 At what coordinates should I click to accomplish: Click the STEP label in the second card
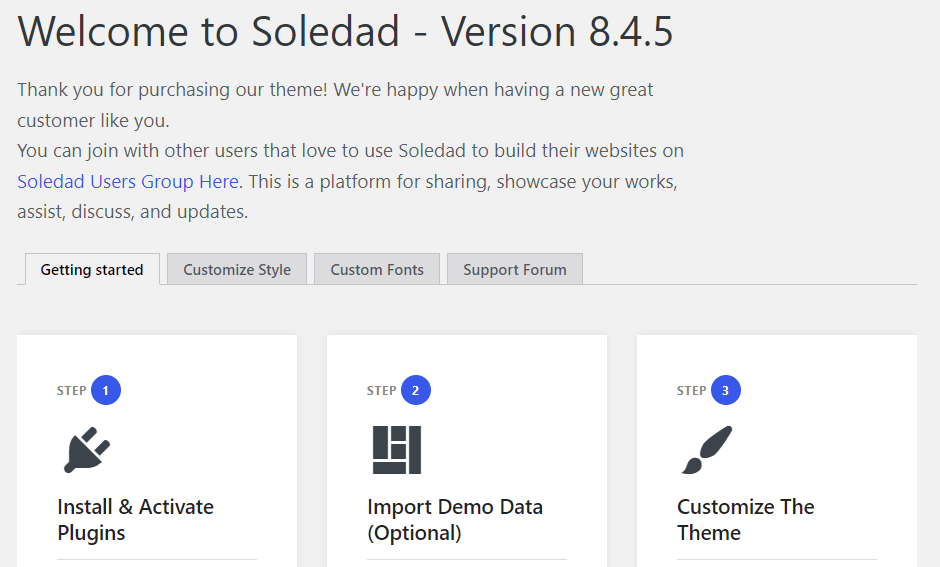click(382, 390)
